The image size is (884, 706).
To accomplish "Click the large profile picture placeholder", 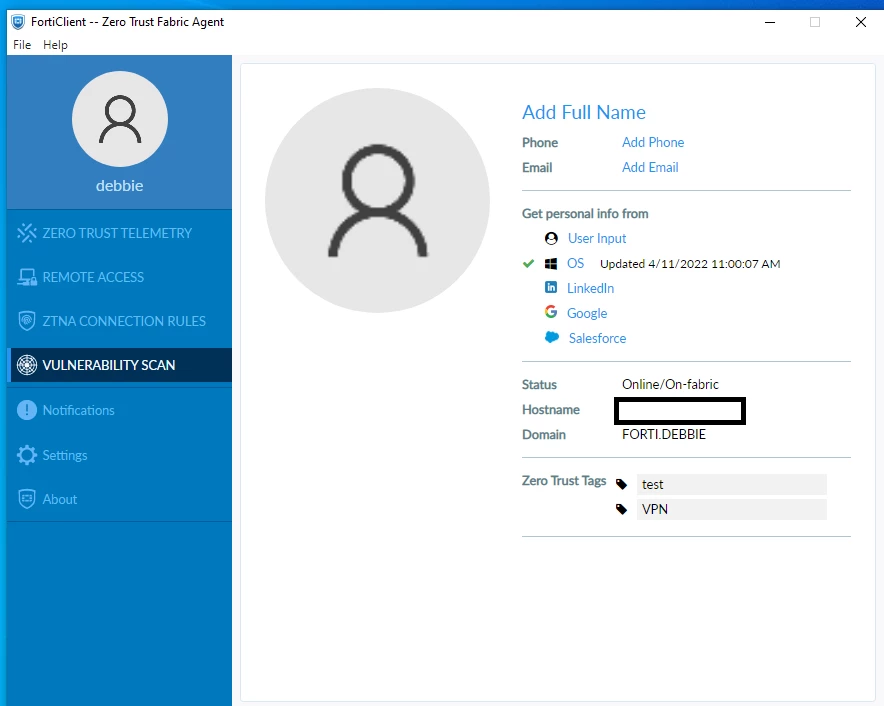I will (x=377, y=200).
